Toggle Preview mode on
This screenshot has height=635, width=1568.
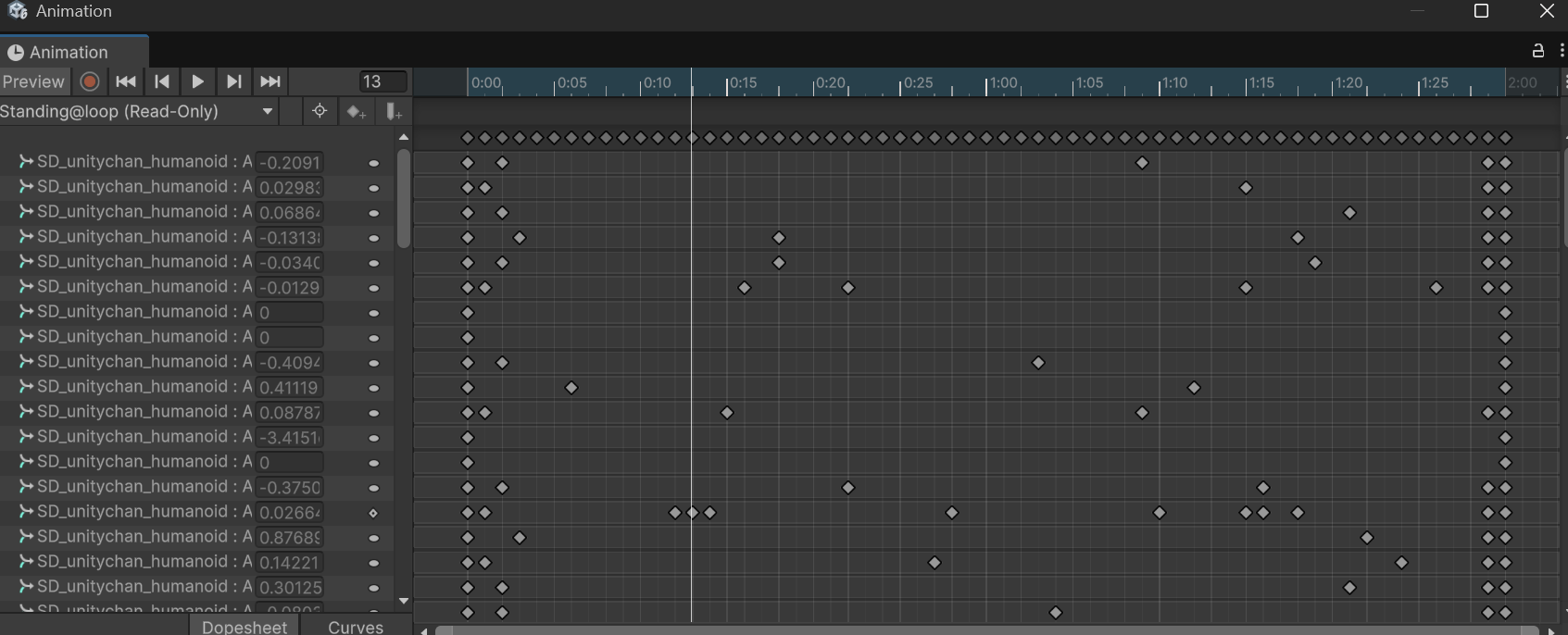pyautogui.click(x=33, y=81)
